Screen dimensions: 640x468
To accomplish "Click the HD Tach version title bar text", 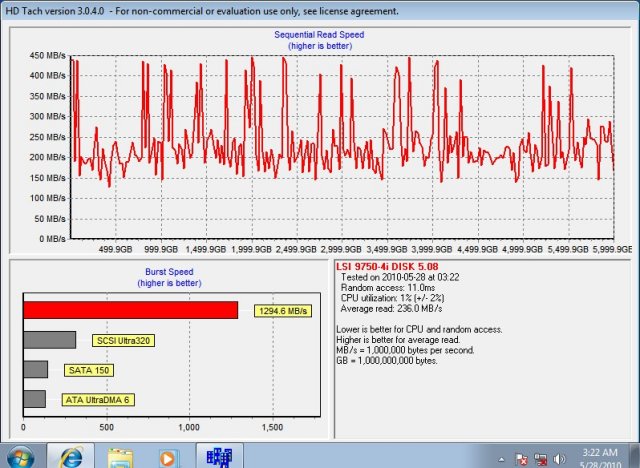I will point(202,11).
